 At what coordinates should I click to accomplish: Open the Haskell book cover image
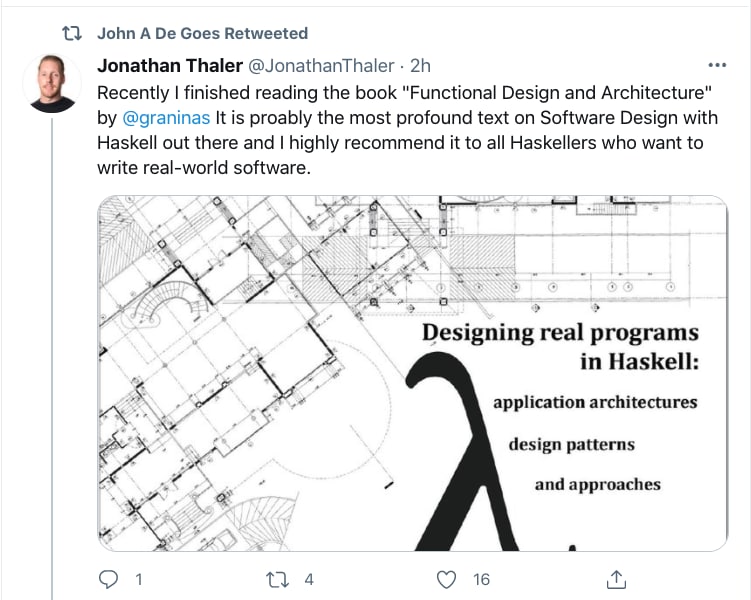(x=412, y=373)
